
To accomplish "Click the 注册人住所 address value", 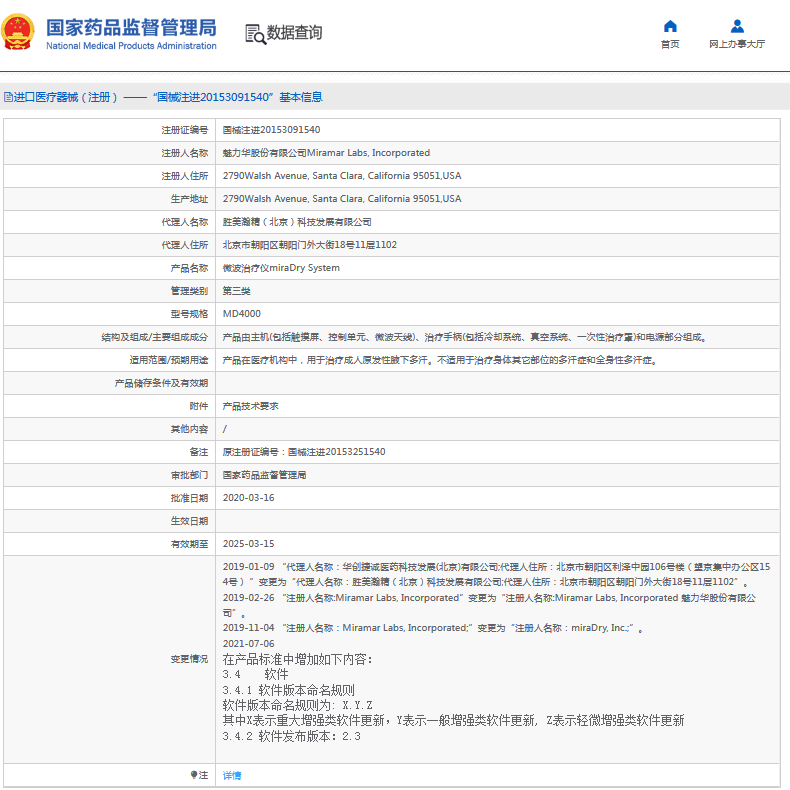I will tap(342, 176).
